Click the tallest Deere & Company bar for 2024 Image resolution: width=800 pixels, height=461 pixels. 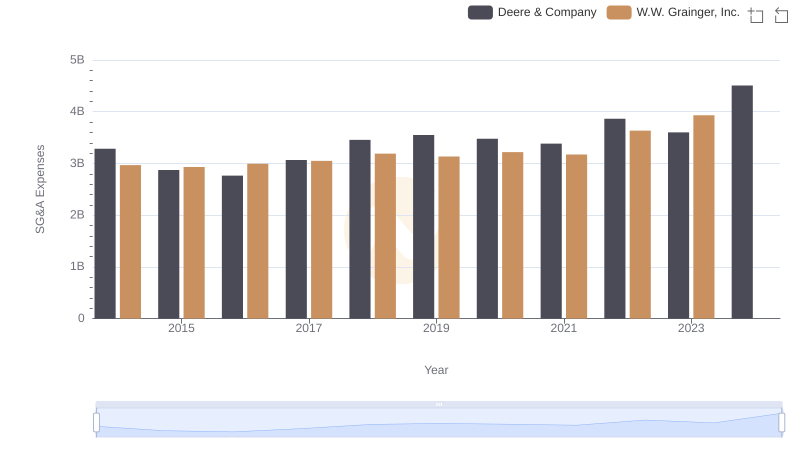tap(742, 202)
